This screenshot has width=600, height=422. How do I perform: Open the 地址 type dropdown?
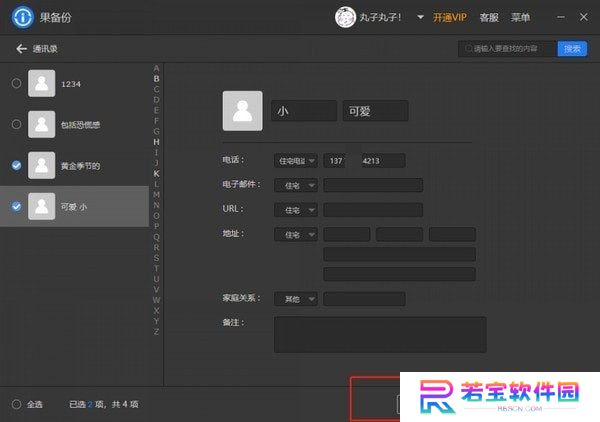296,235
